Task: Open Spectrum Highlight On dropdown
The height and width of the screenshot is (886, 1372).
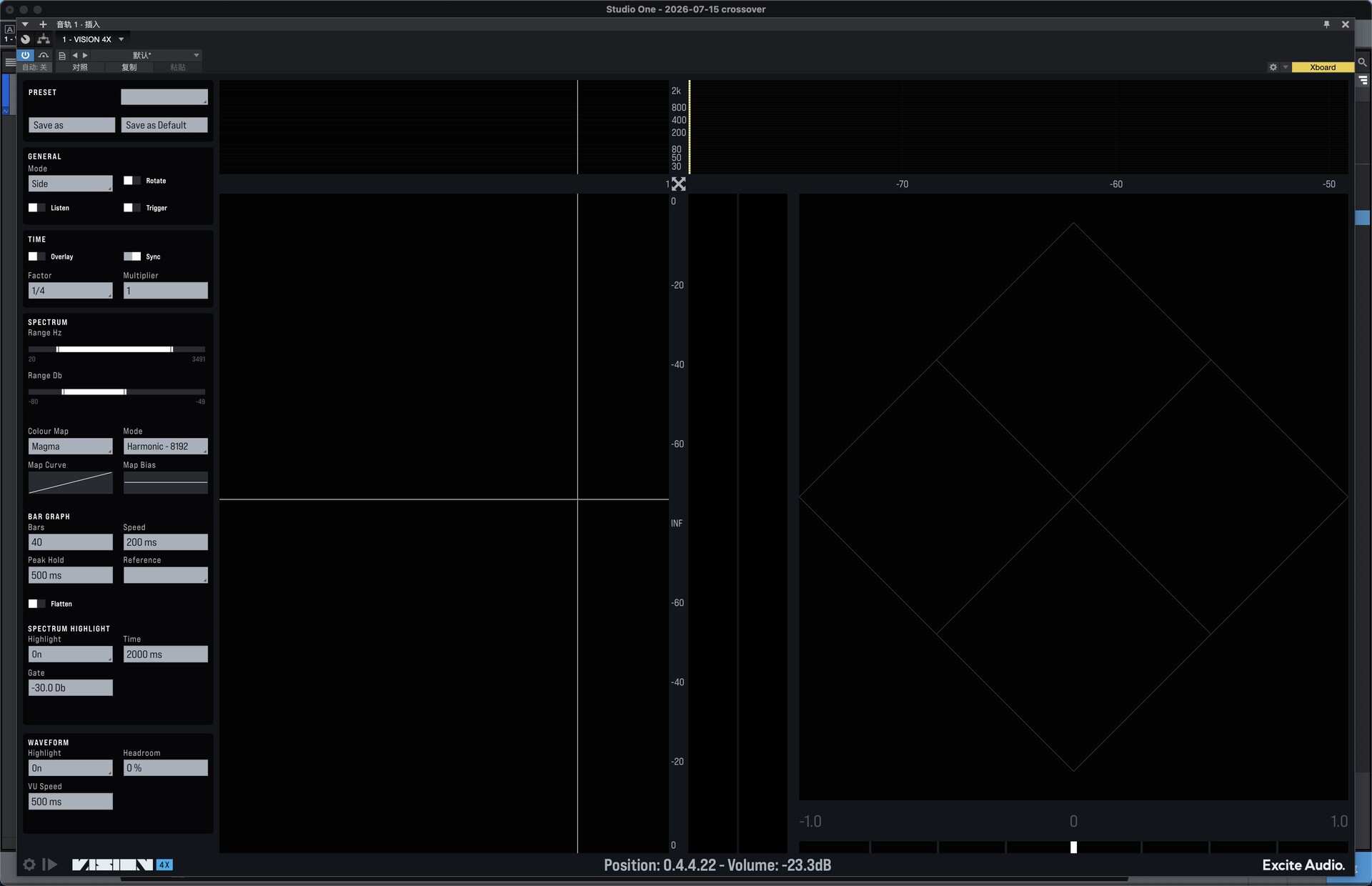Action: (x=70, y=654)
